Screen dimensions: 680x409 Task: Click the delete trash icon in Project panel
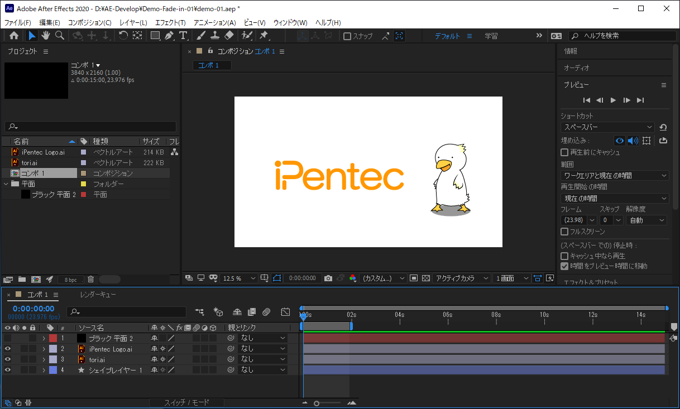pyautogui.click(x=90, y=280)
